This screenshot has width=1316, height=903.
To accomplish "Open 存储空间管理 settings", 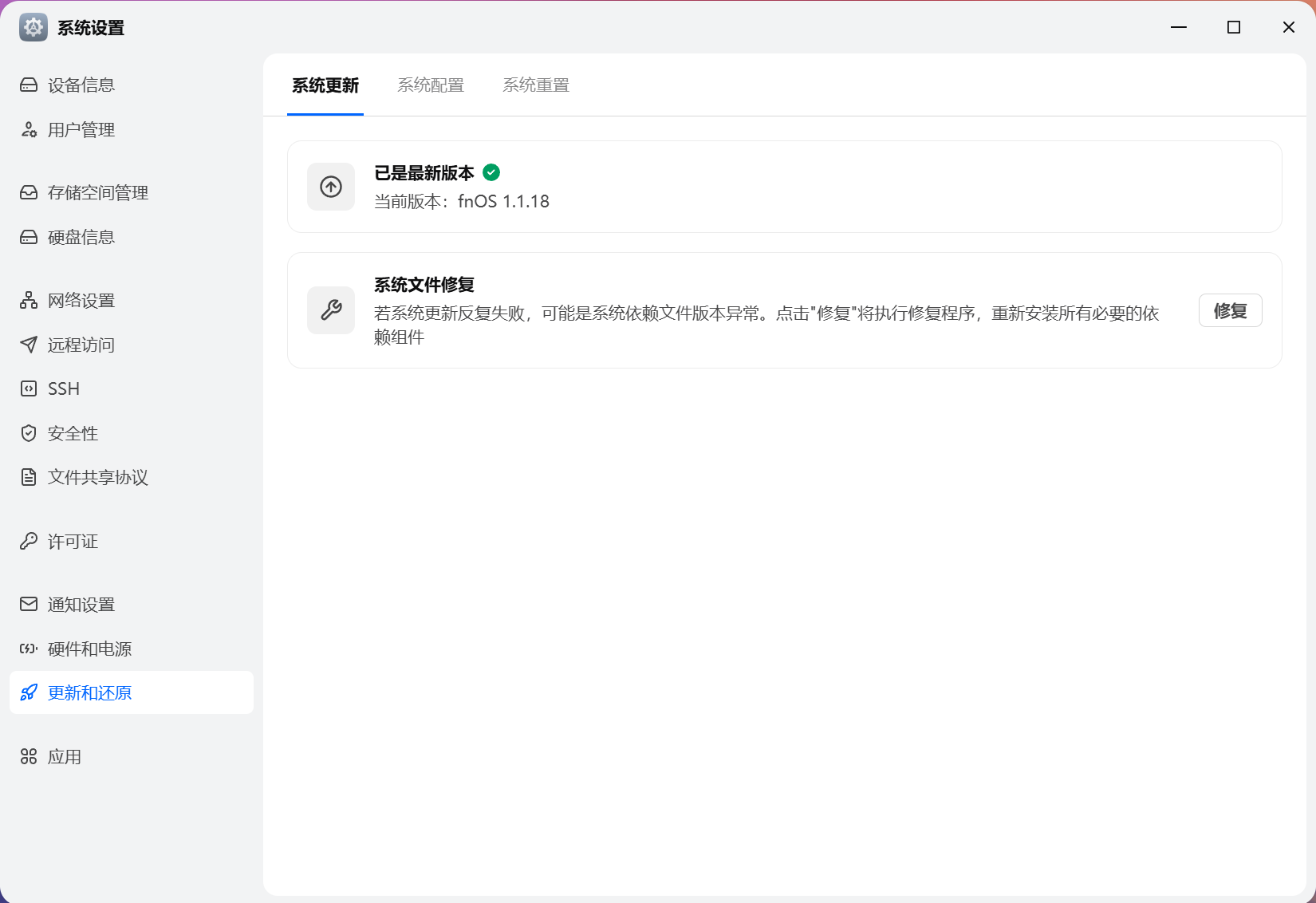I will 132,192.
